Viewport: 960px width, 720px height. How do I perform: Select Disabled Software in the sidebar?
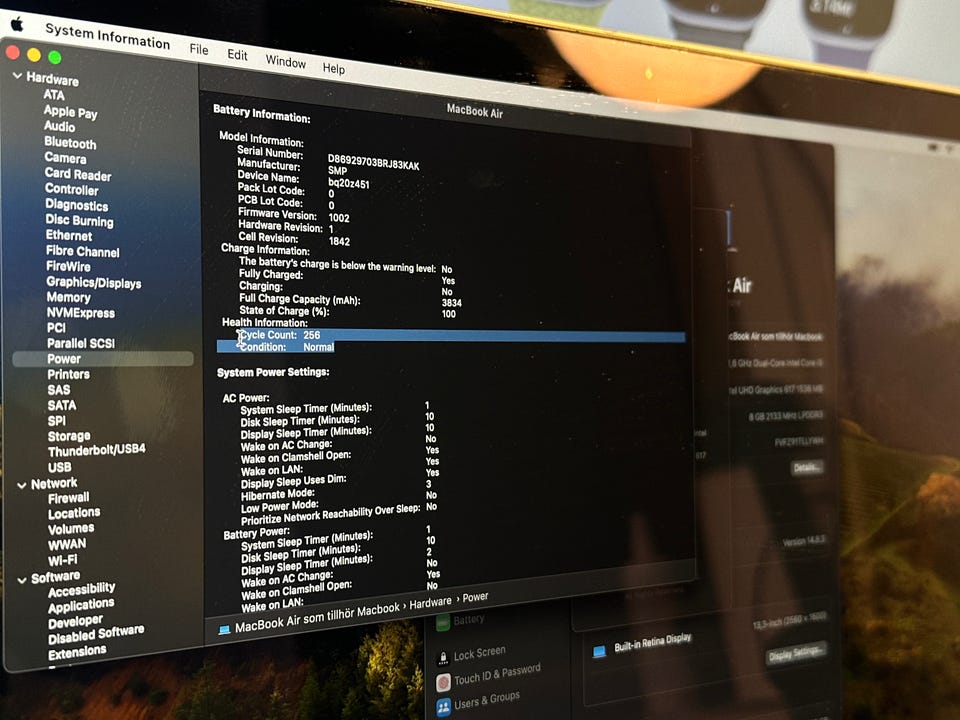[x=96, y=634]
